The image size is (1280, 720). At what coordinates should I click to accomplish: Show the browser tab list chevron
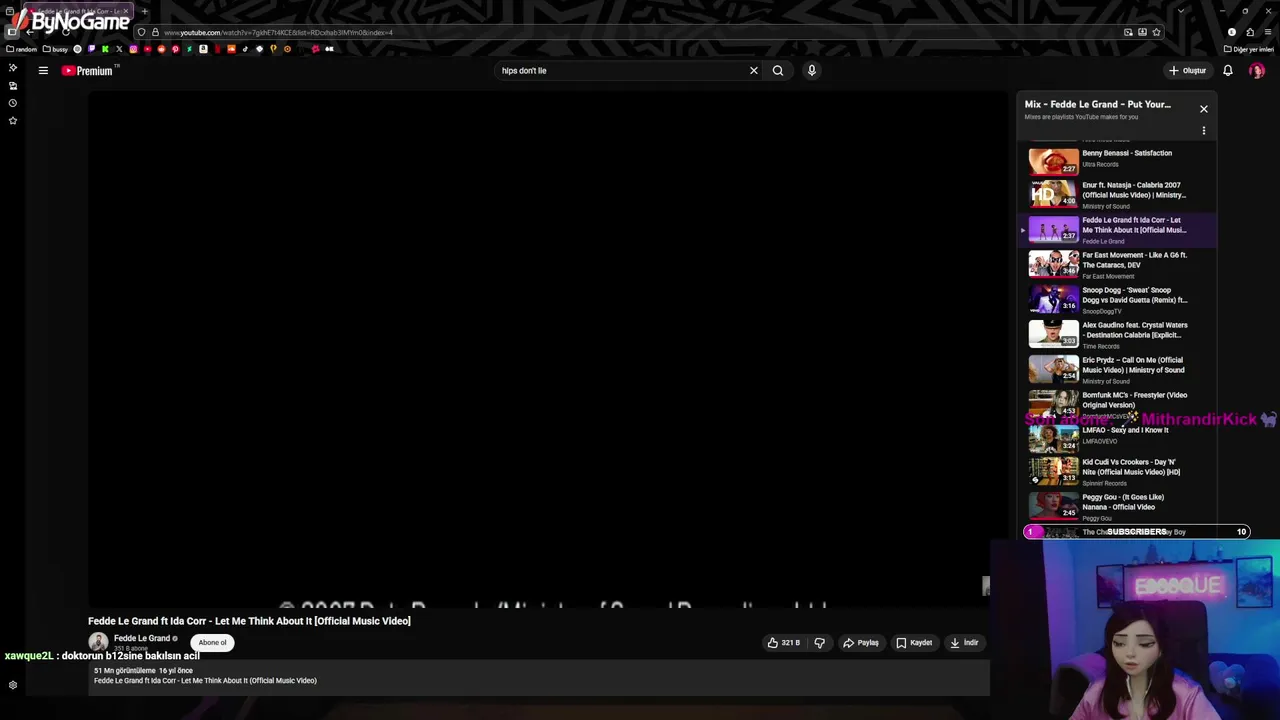pos(1181,11)
